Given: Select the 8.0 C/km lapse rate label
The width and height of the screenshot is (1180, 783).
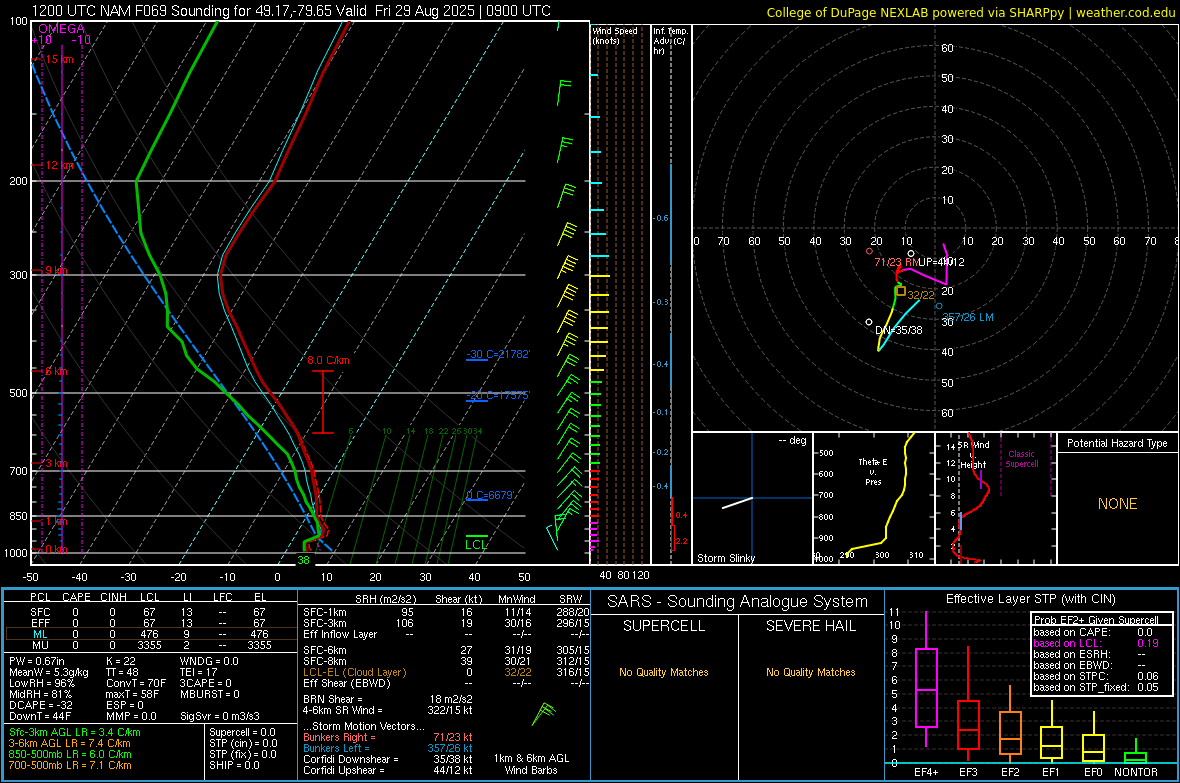Looking at the screenshot, I should [x=328, y=361].
